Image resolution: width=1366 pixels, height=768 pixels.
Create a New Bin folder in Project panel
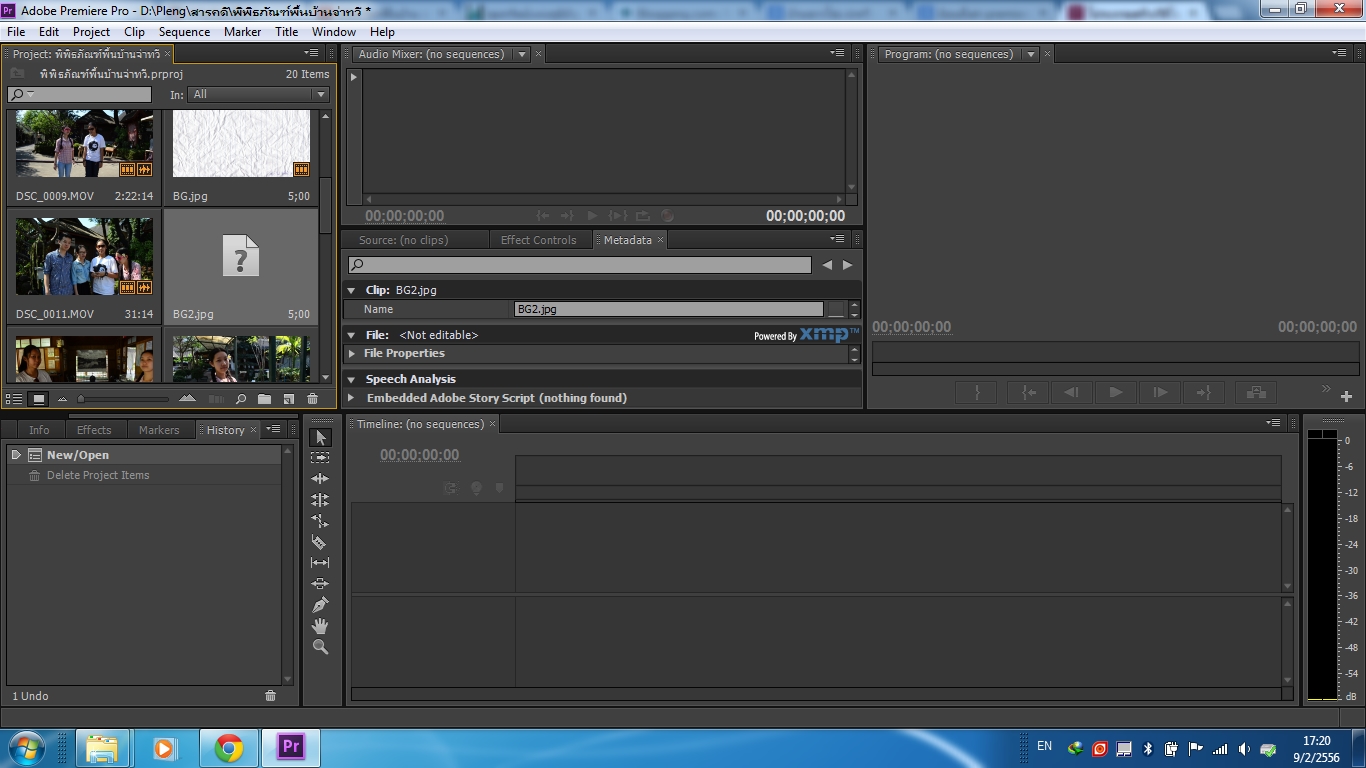click(x=264, y=399)
